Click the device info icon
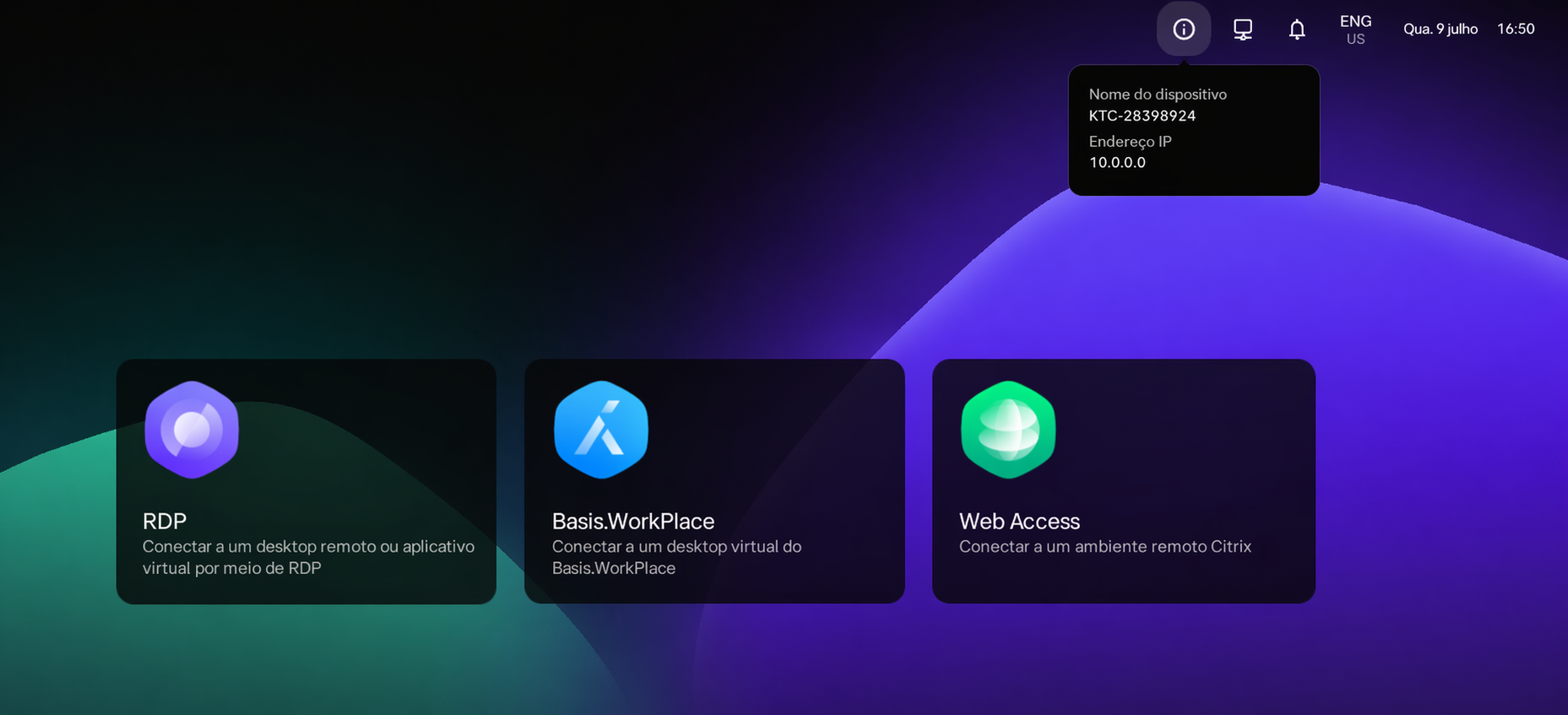Image resolution: width=1568 pixels, height=715 pixels. pyautogui.click(x=1184, y=29)
